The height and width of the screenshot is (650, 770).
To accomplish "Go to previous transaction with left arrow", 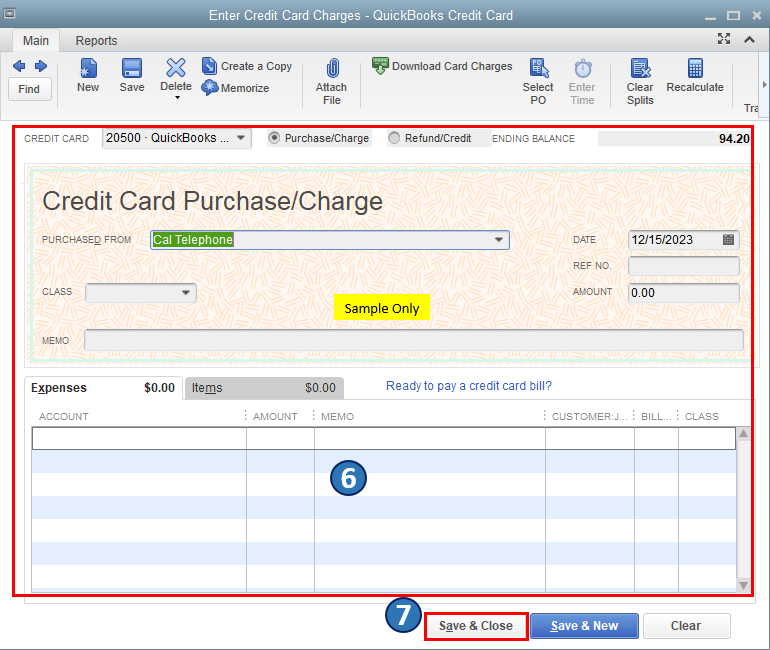I will (x=19, y=66).
